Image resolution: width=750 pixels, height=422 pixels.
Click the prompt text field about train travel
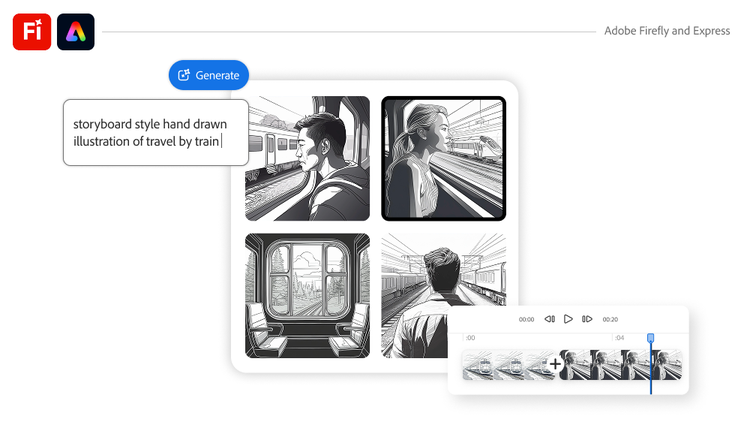[155, 132]
